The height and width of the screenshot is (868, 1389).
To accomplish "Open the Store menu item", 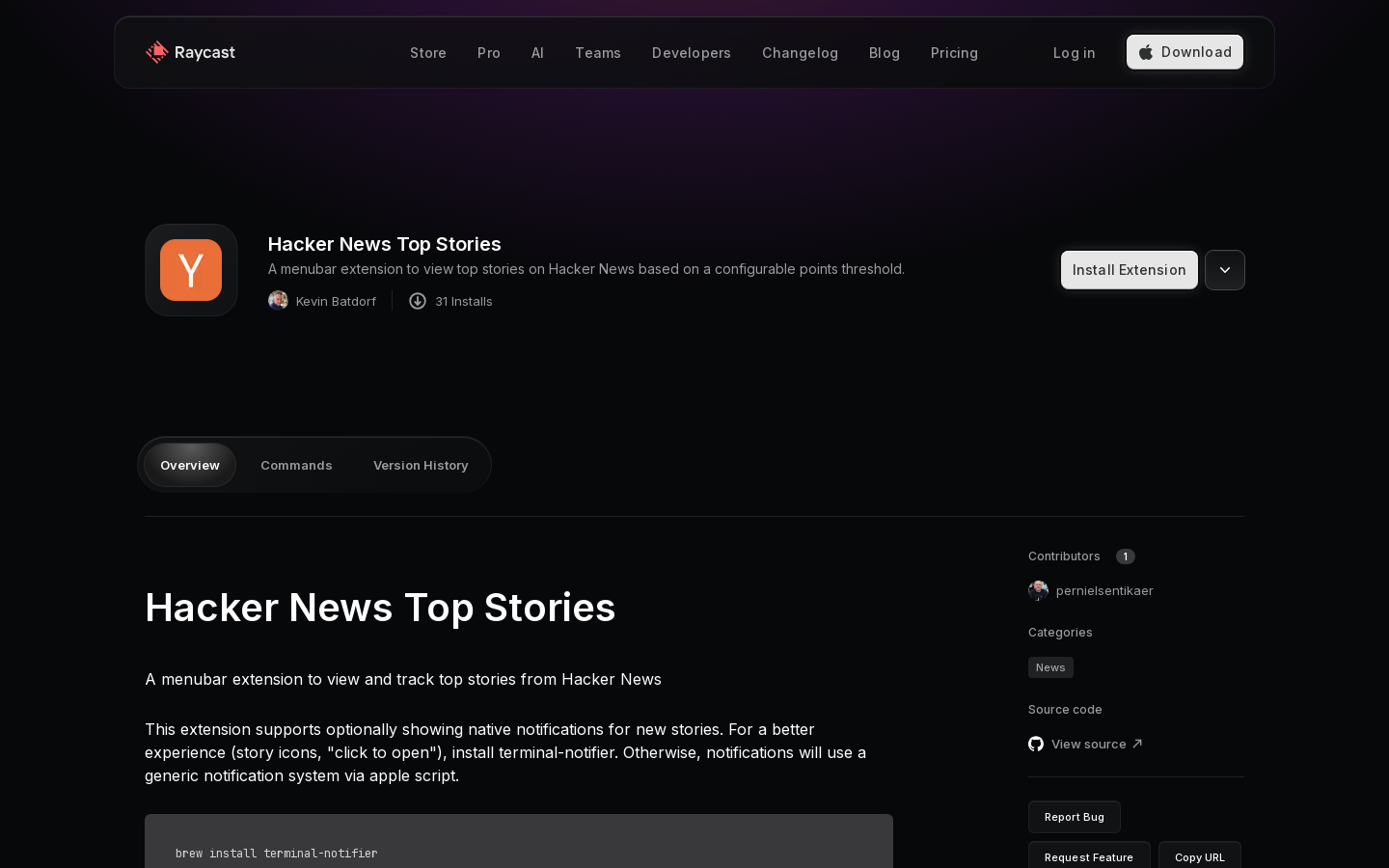I will [x=428, y=53].
